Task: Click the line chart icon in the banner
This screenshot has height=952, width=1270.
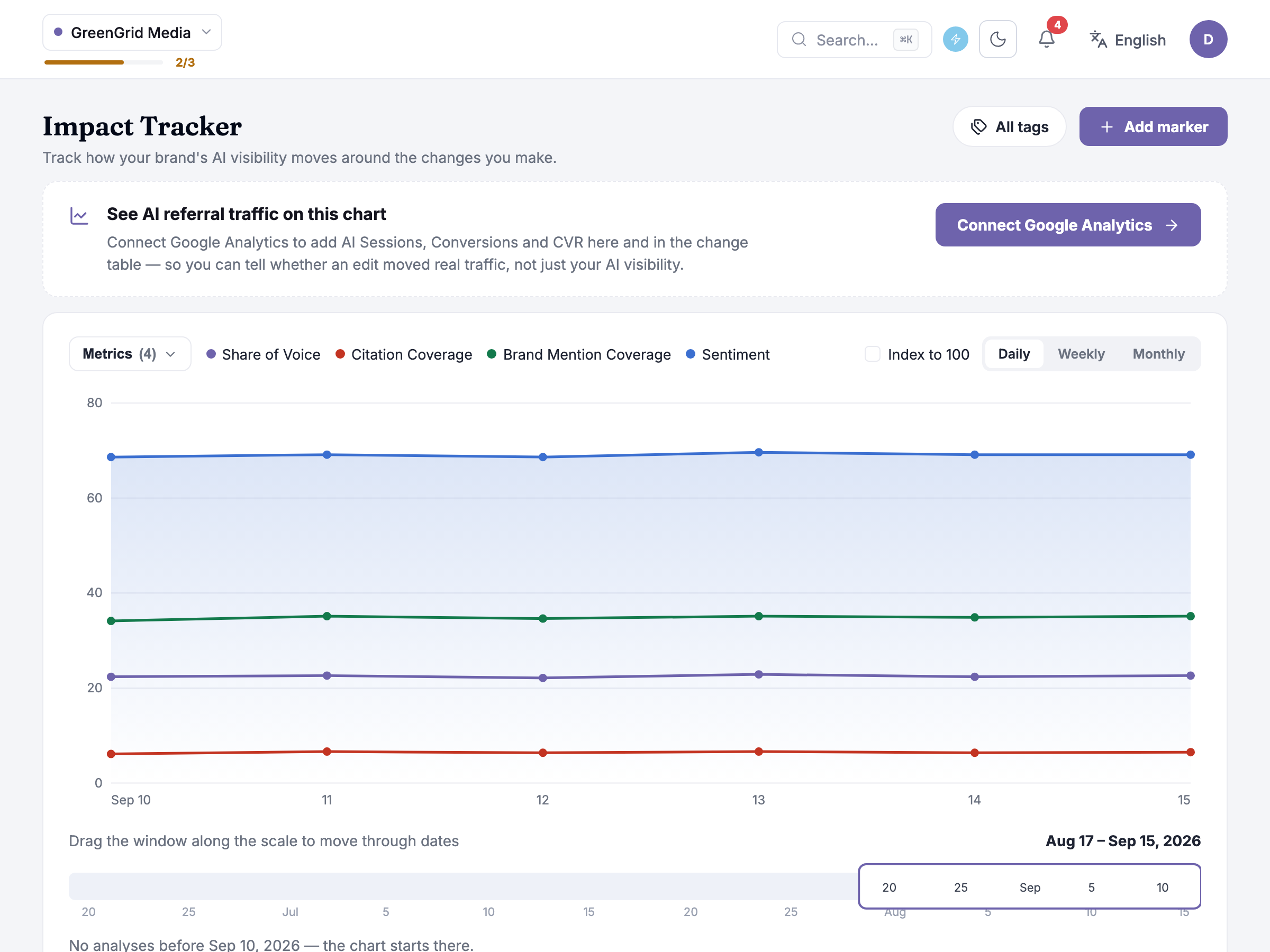Action: (x=79, y=216)
